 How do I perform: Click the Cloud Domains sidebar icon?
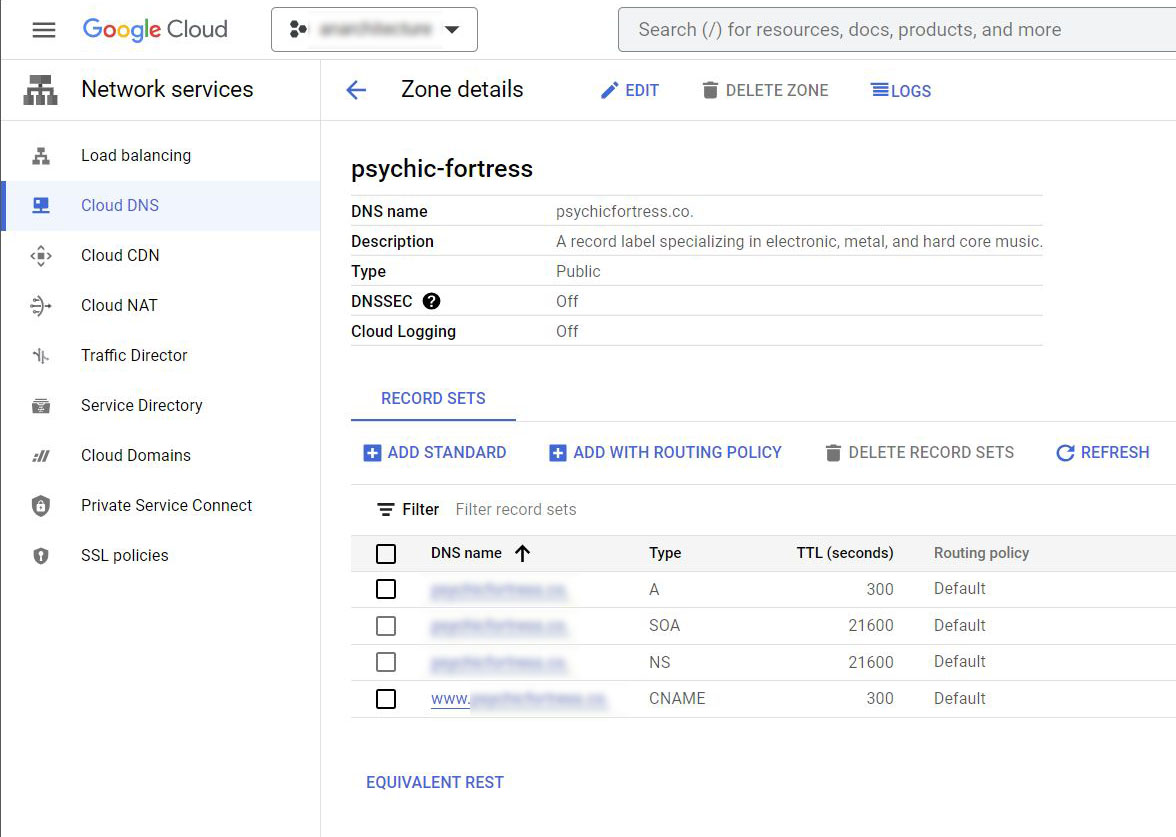41,456
